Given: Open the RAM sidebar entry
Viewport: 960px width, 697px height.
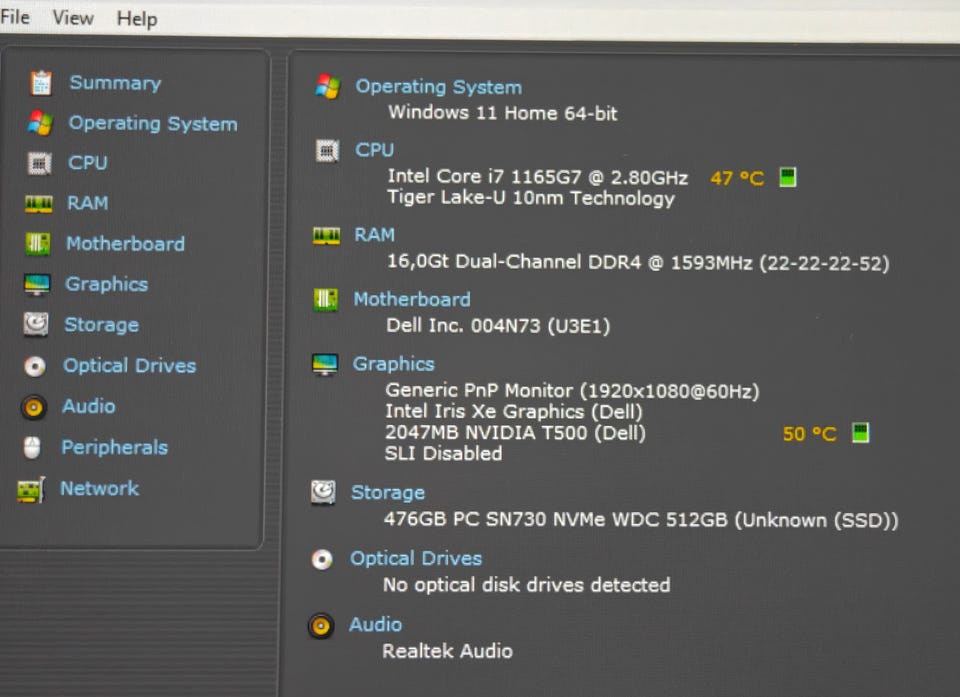Looking at the screenshot, I should click(88, 203).
